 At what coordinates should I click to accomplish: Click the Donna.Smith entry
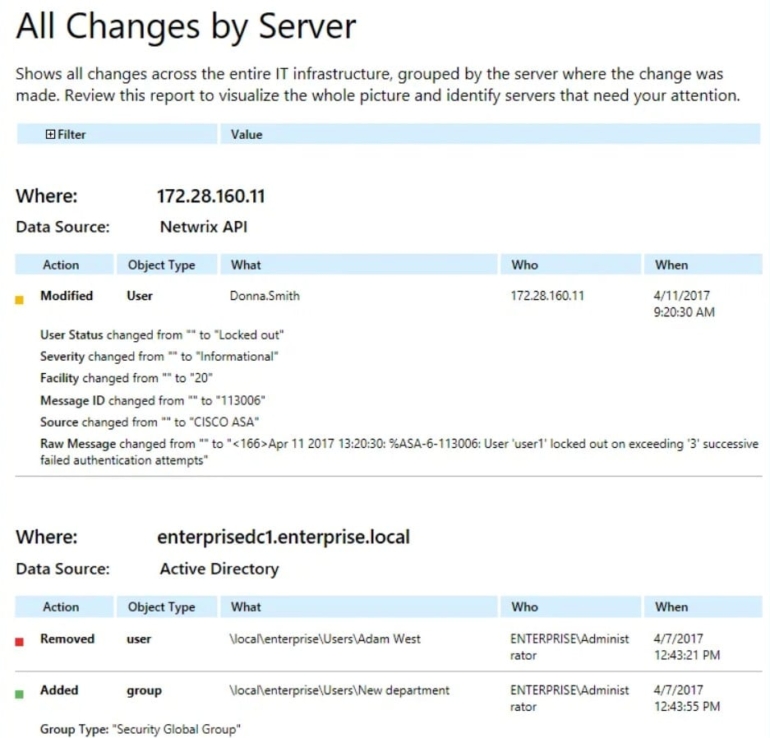265,296
